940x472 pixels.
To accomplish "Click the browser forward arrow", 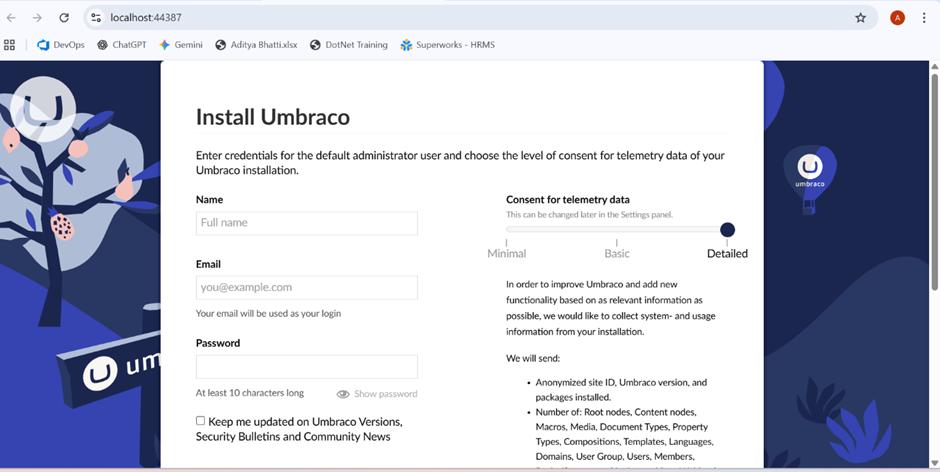I will (x=38, y=18).
